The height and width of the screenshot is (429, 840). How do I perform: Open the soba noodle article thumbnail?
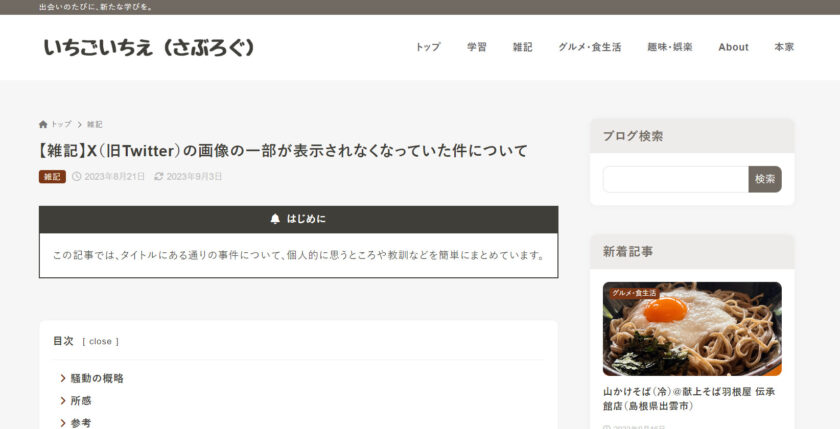point(692,329)
